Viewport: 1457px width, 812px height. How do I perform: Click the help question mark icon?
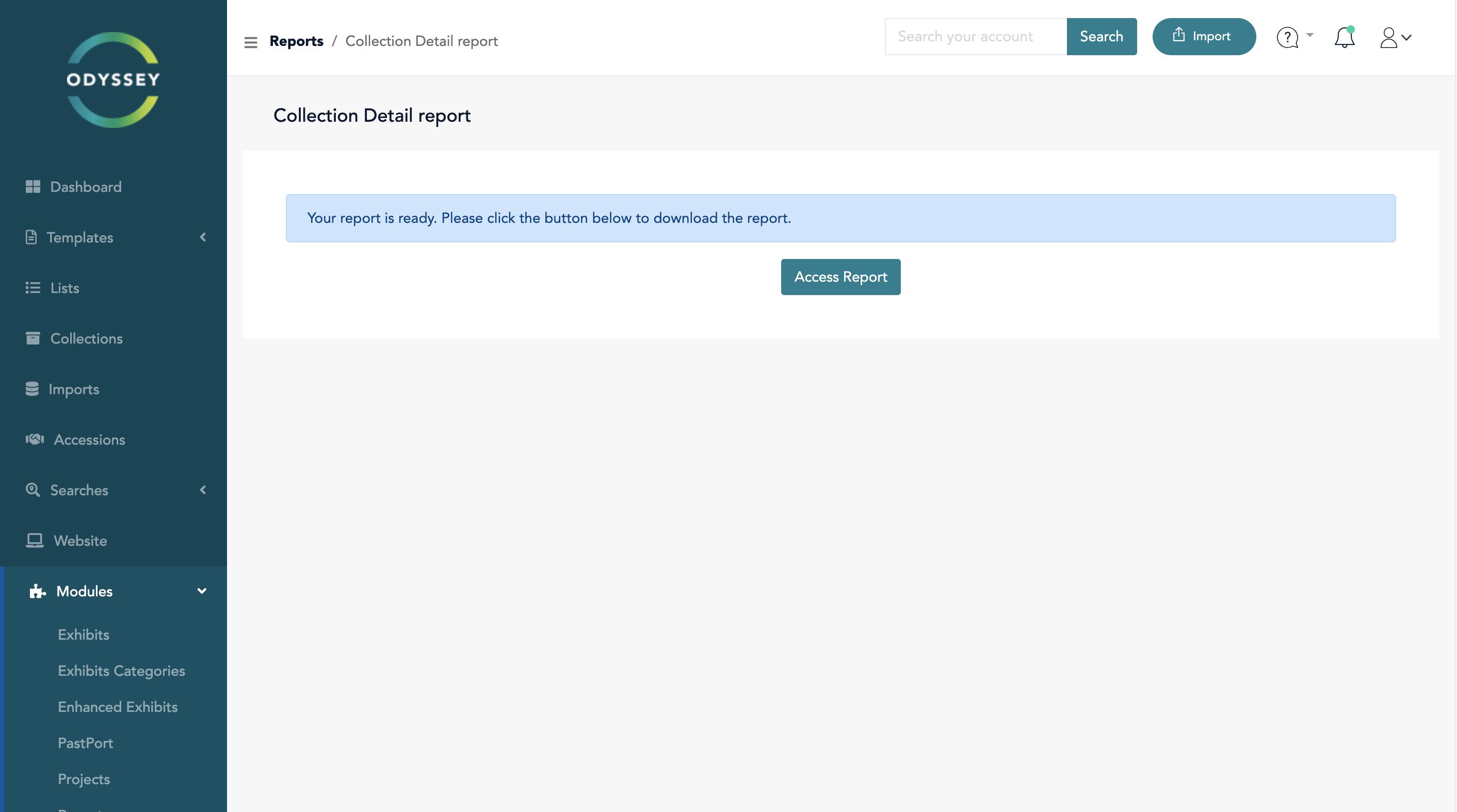[1287, 38]
